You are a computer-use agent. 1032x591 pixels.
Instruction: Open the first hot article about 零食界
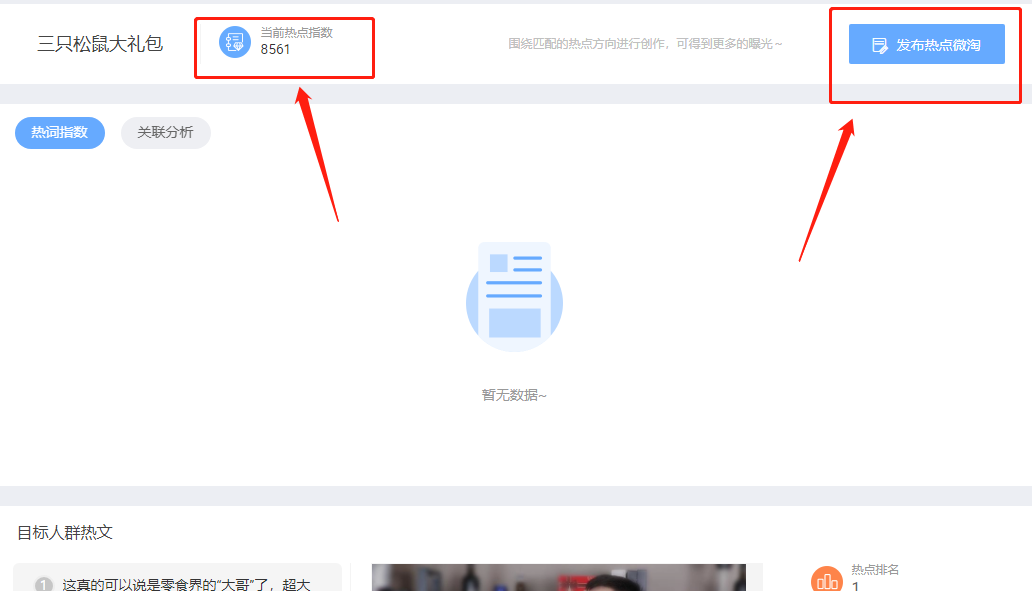click(186, 585)
